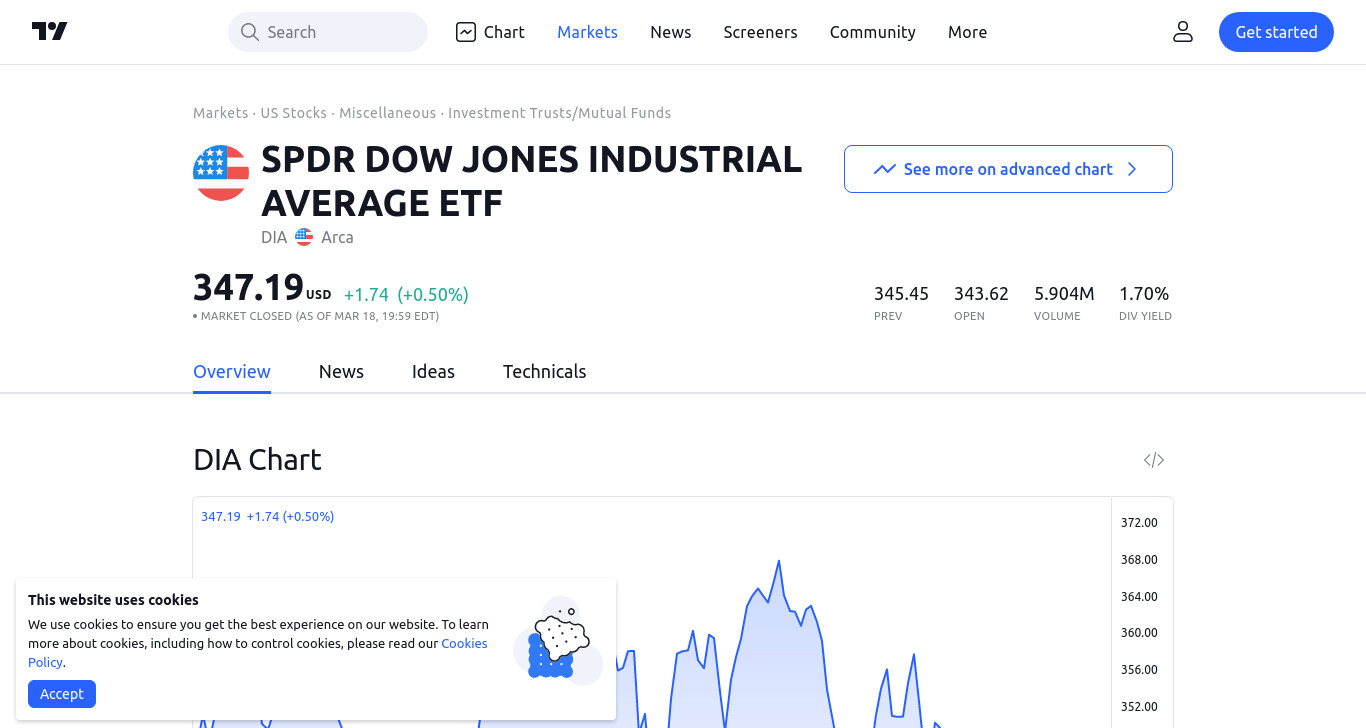1366x728 pixels.
Task: Open the user profile icon
Action: coord(1183,32)
